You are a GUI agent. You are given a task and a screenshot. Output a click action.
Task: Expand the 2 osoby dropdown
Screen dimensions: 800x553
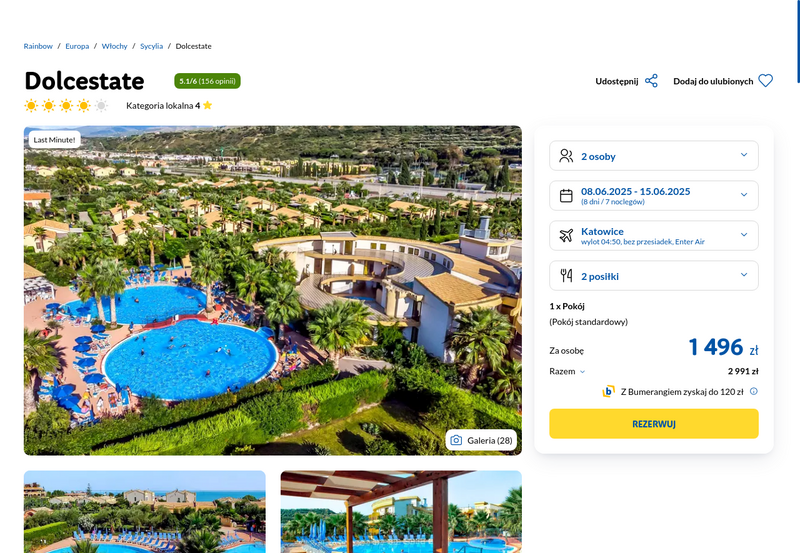(x=654, y=156)
